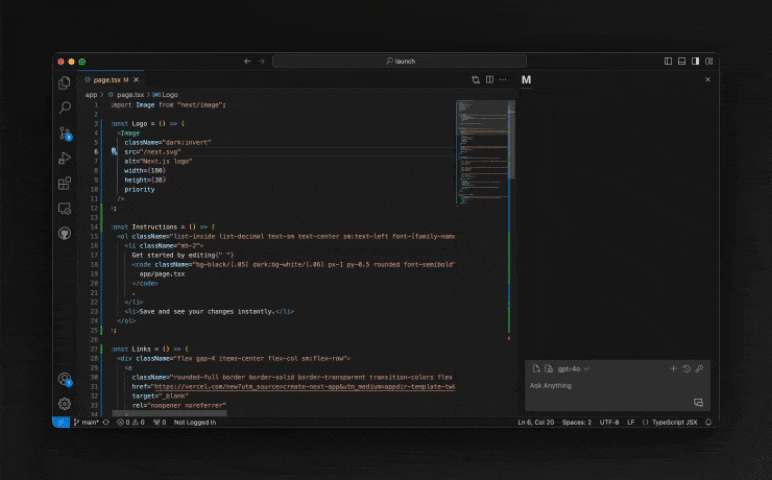Open the Run and Debug view
This screenshot has width=772, height=480.
tap(64, 158)
